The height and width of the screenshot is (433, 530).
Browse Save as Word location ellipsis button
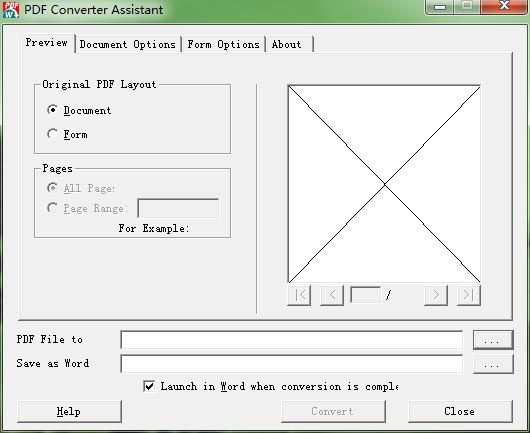tap(493, 364)
